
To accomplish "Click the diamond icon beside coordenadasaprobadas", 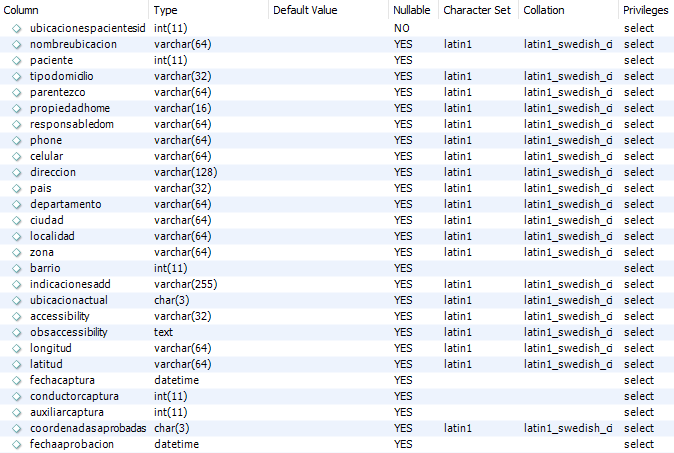I will tap(16, 429).
